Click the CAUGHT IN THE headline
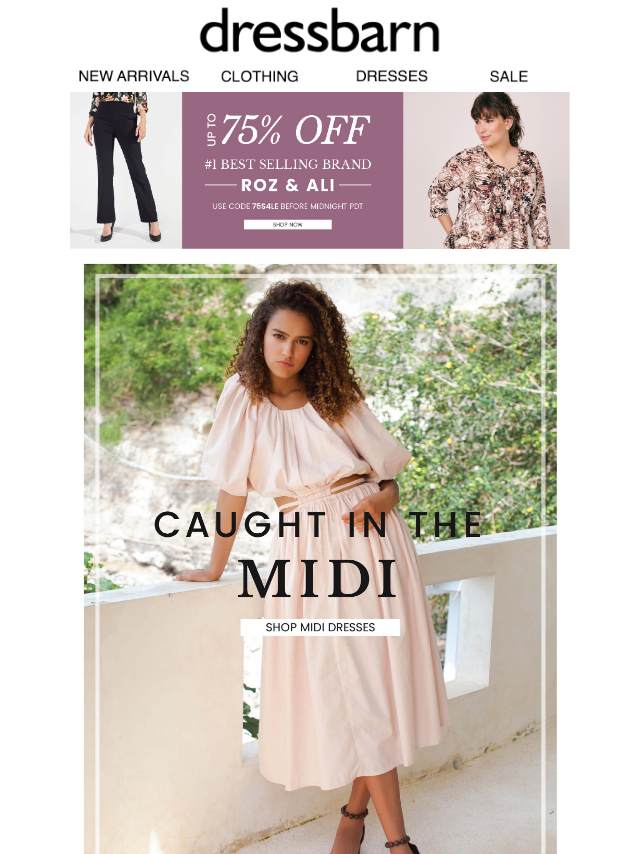Screen dimensions: 640x854 click(x=319, y=524)
